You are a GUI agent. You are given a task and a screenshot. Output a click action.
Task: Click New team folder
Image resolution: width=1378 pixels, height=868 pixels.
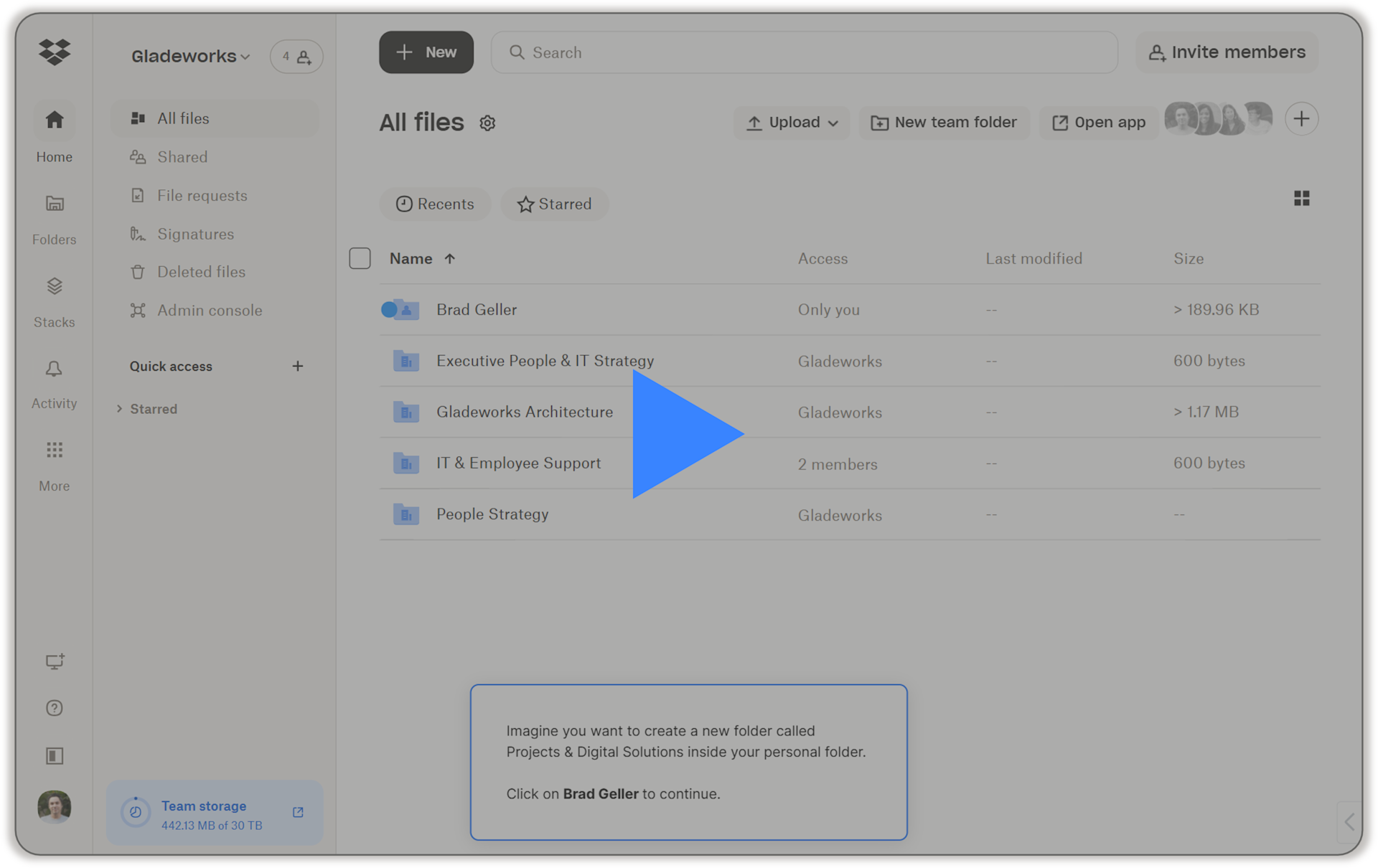(944, 123)
